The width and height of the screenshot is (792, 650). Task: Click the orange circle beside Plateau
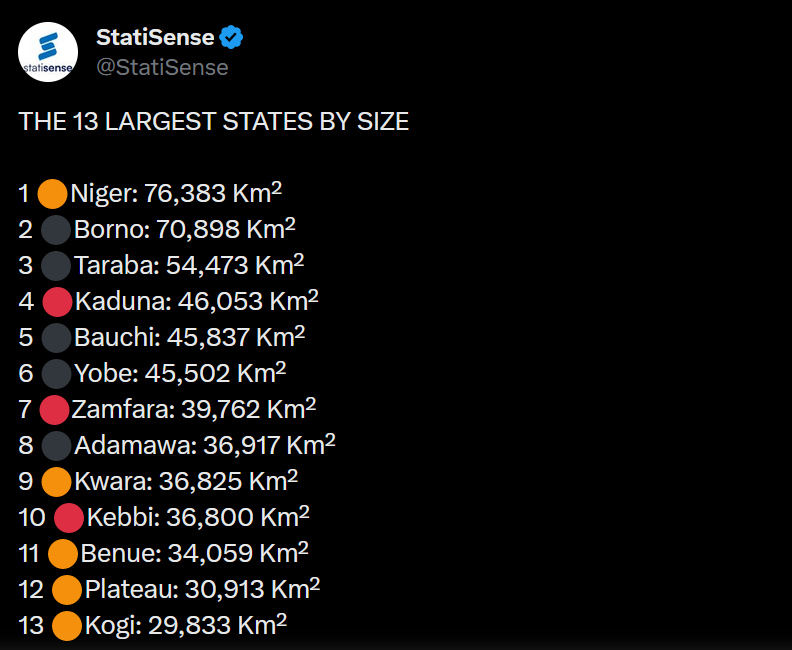pos(66,590)
